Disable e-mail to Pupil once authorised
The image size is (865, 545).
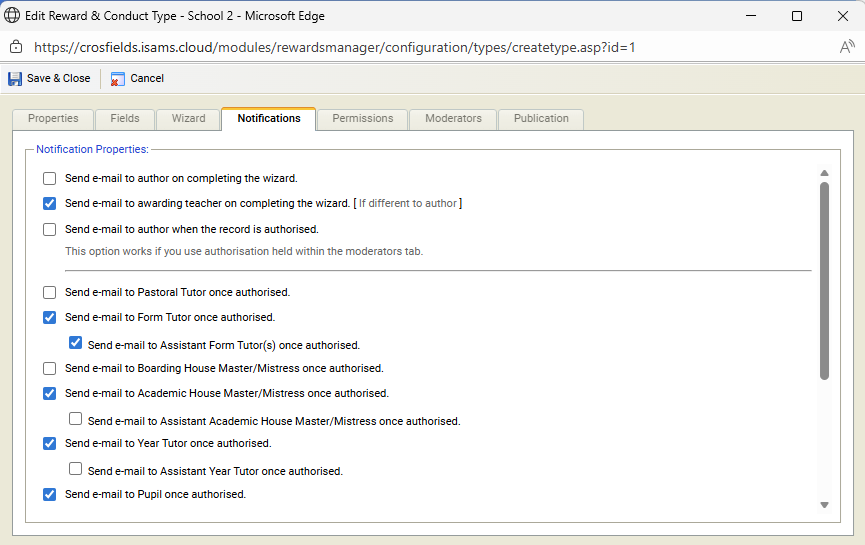coord(49,494)
